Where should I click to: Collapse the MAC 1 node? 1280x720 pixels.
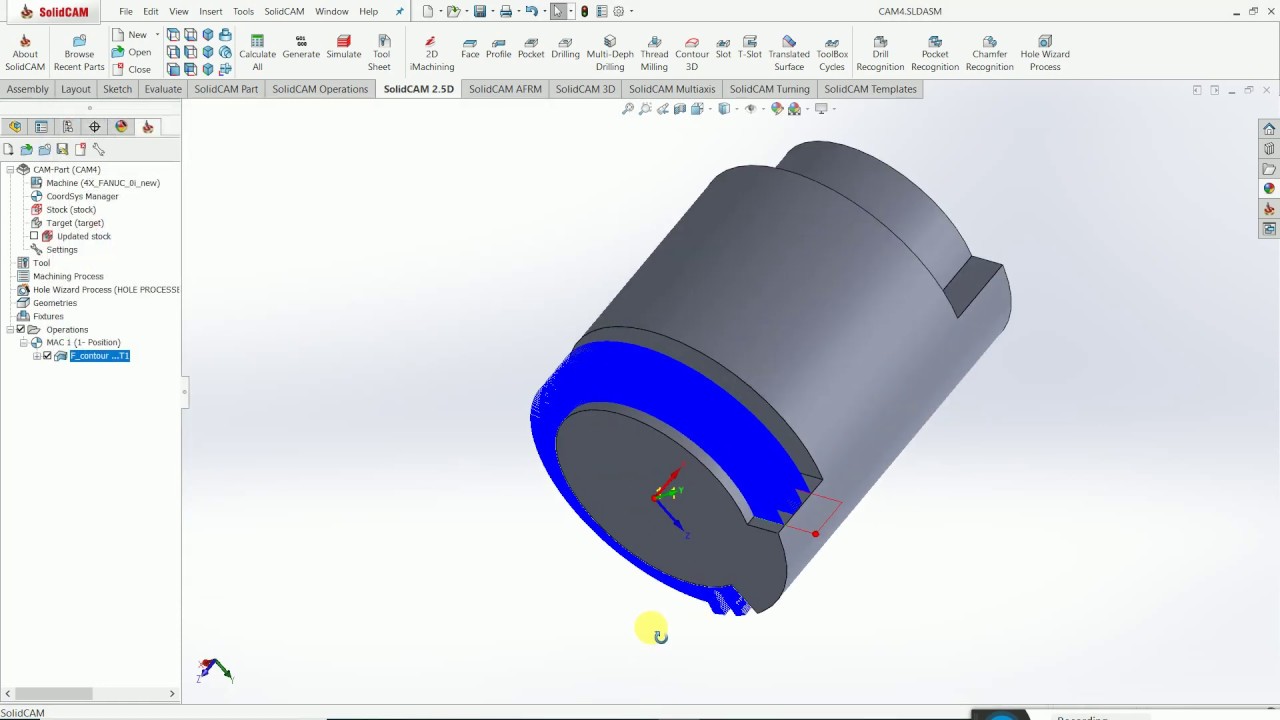[x=23, y=342]
